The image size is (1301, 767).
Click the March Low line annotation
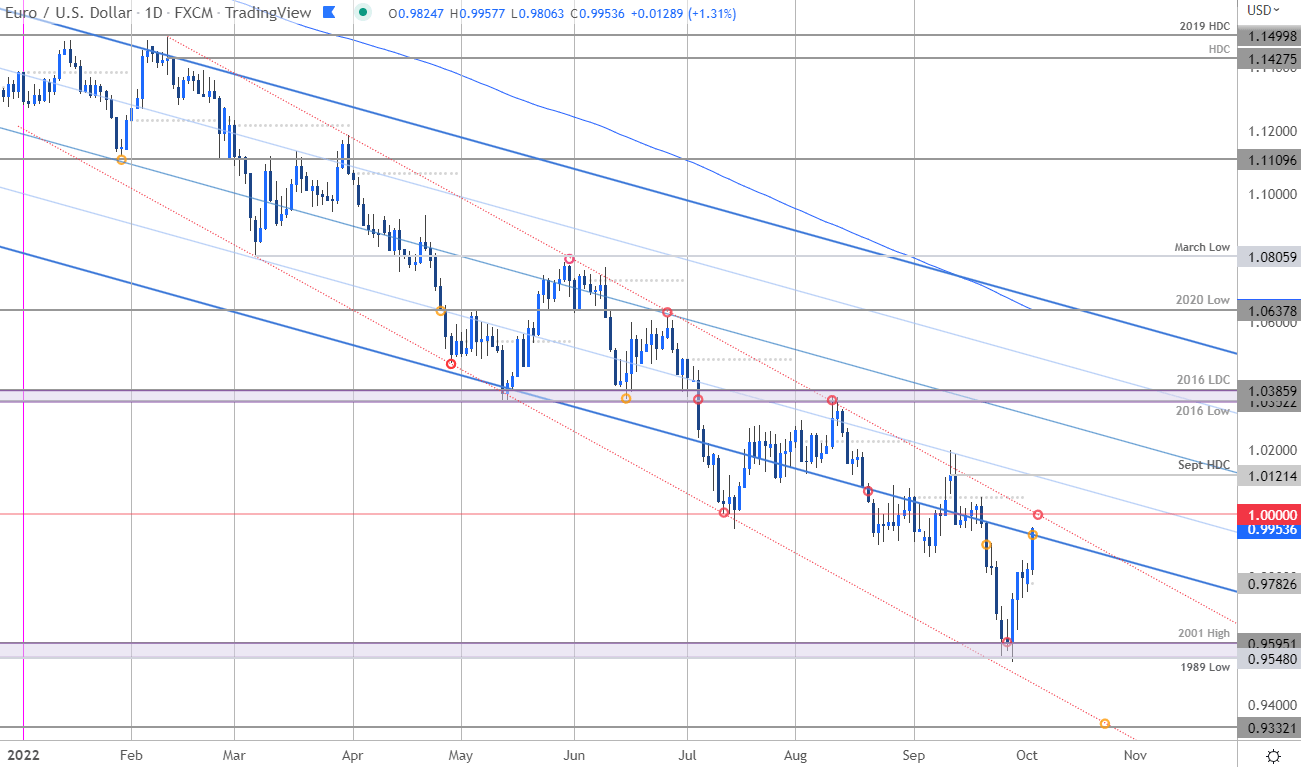(1203, 247)
